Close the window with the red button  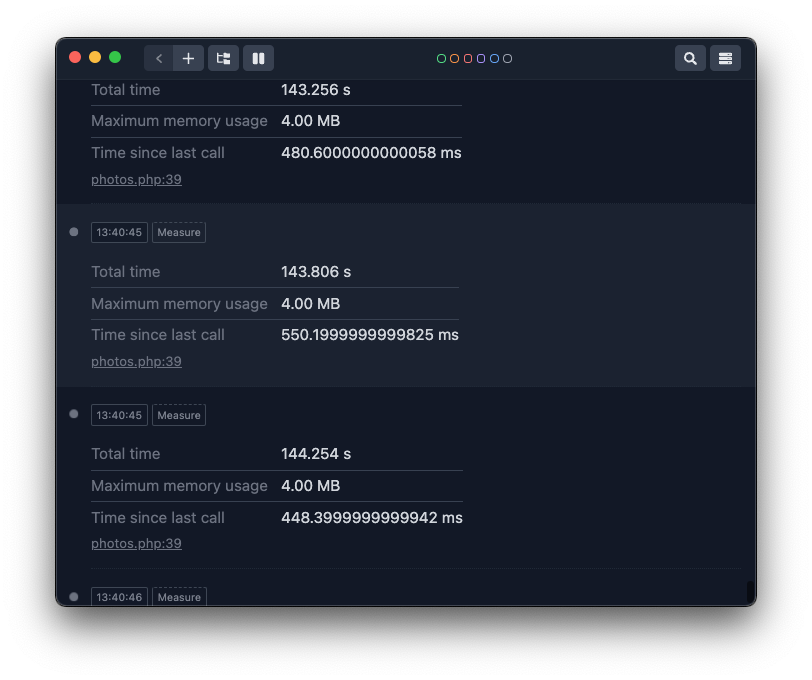pos(75,57)
